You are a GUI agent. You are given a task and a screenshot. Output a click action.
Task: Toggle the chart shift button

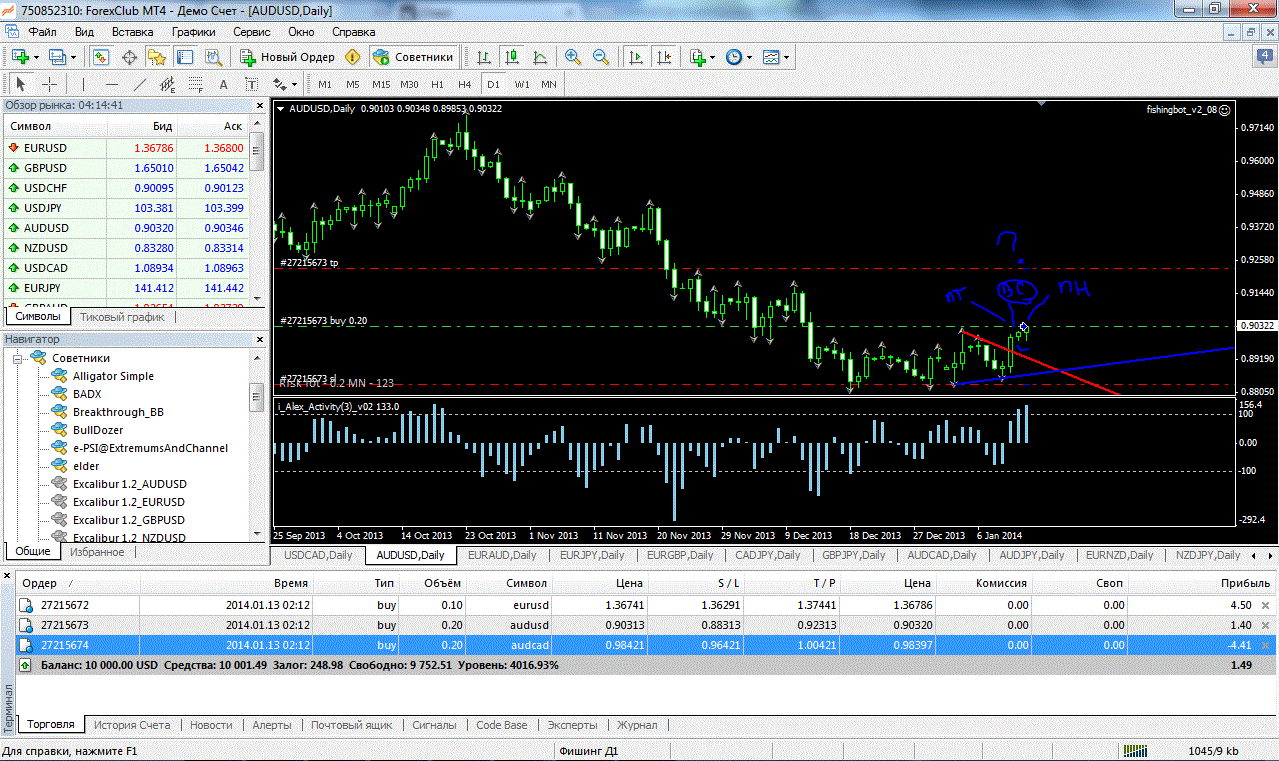point(662,57)
